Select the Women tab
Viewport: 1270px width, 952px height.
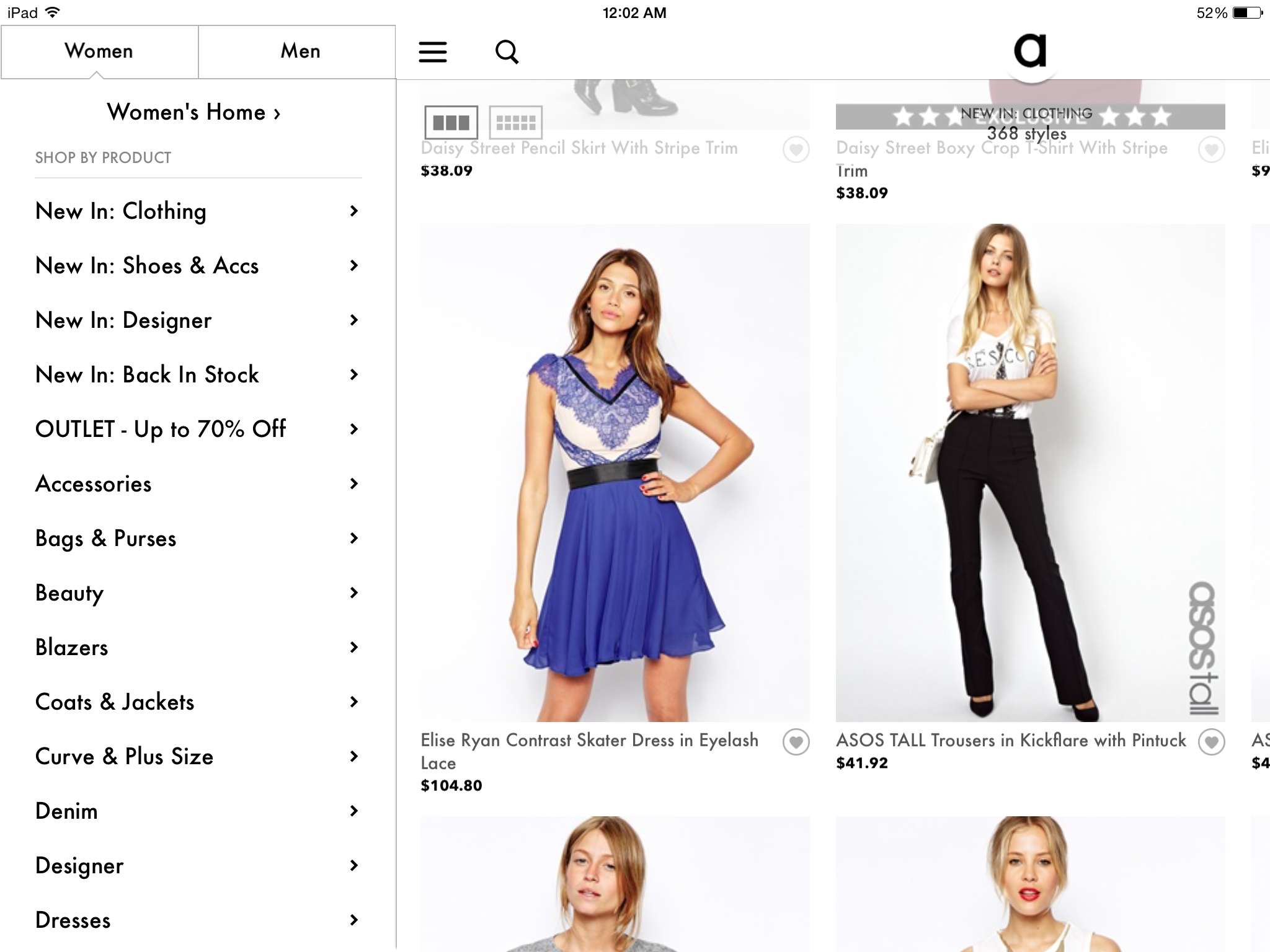coord(99,51)
